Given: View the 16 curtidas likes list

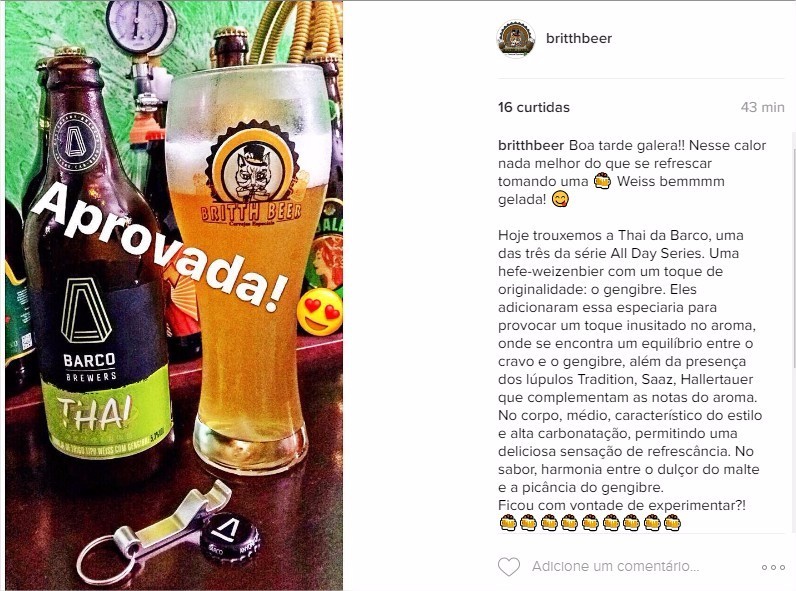Looking at the screenshot, I should [534, 107].
